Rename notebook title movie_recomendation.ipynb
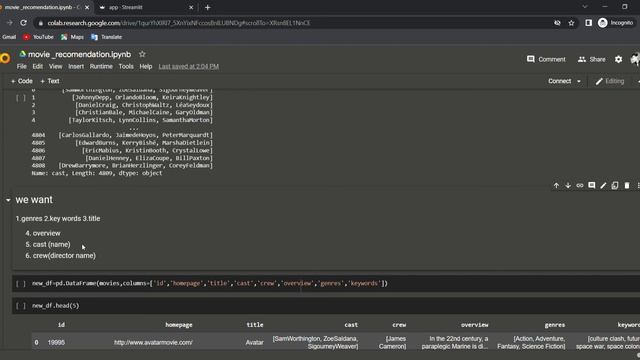Image resolution: width=640 pixels, height=360 pixels. [80, 54]
